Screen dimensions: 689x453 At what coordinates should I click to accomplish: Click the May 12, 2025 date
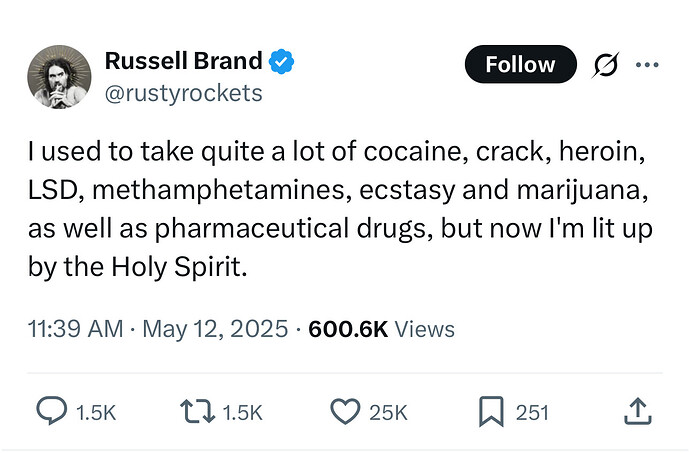pyautogui.click(x=215, y=329)
